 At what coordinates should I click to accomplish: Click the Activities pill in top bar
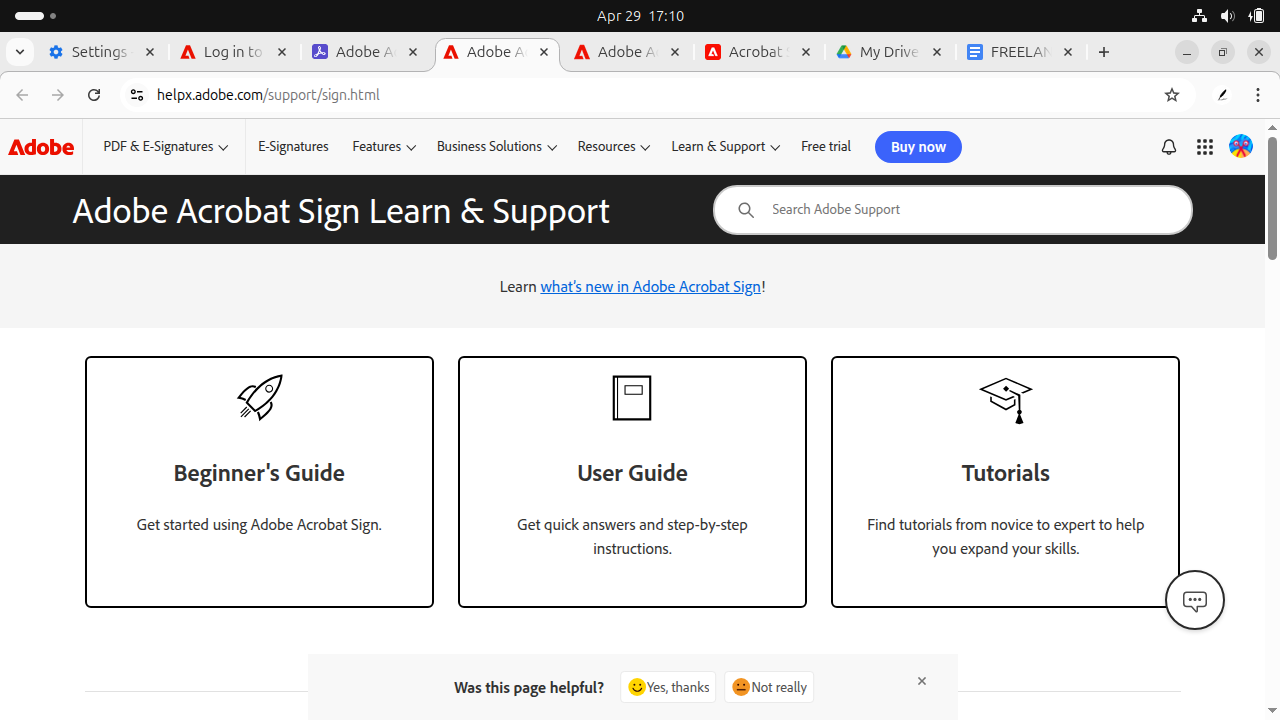point(35,16)
